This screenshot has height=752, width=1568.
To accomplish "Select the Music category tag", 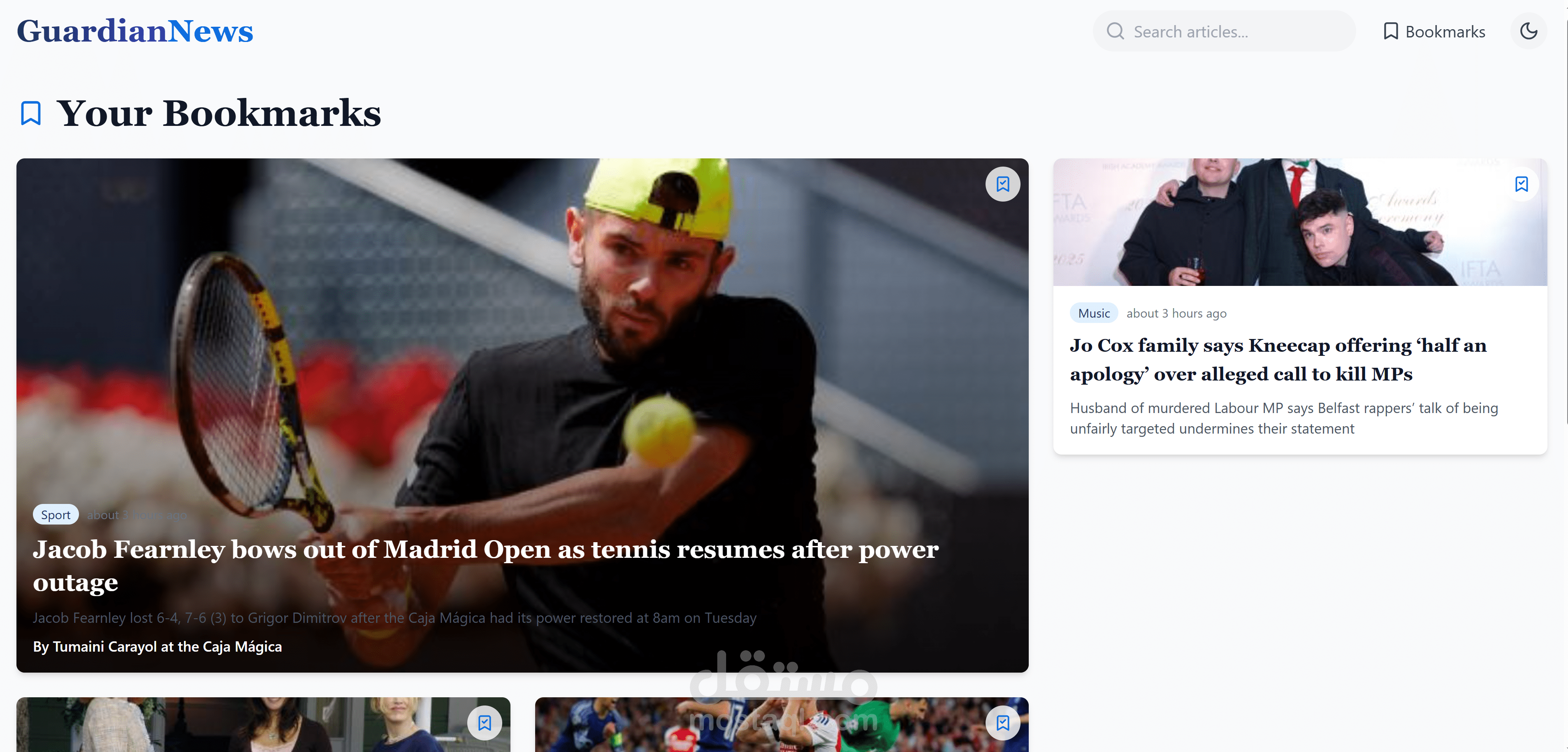I will [1094, 313].
